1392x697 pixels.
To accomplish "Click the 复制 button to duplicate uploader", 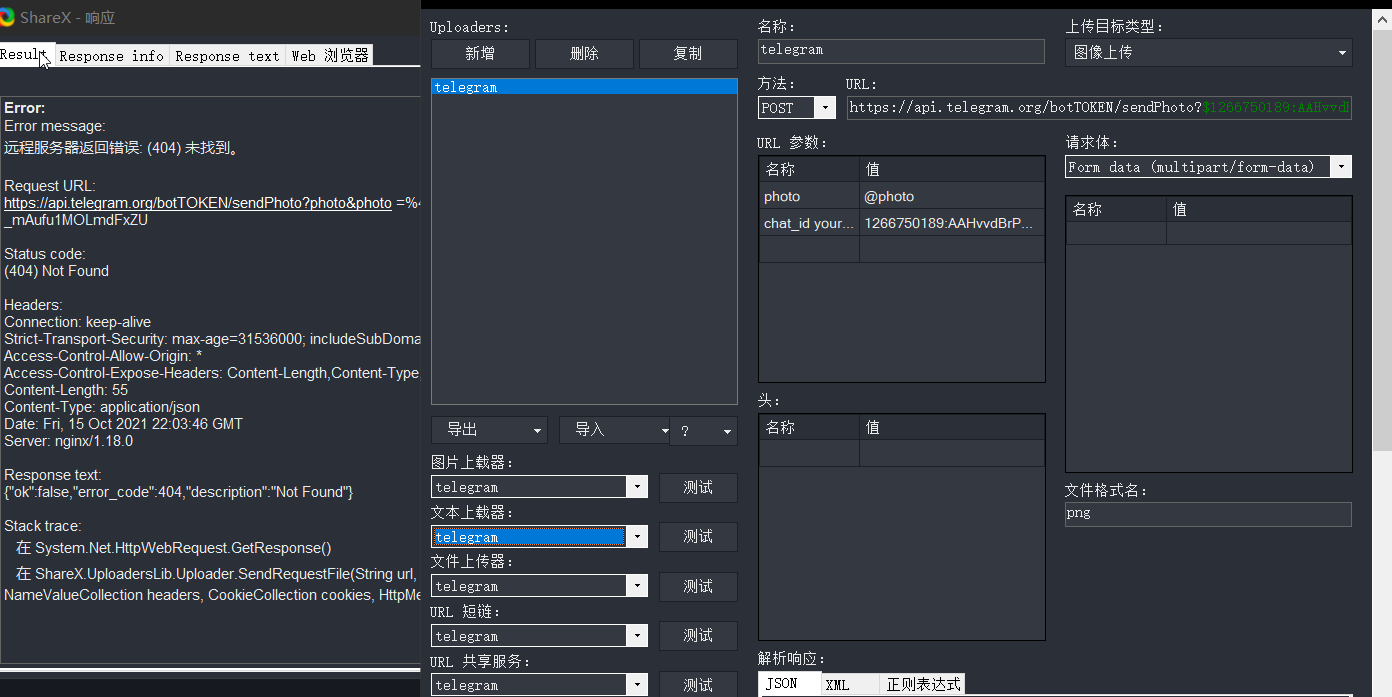I will [x=688, y=53].
